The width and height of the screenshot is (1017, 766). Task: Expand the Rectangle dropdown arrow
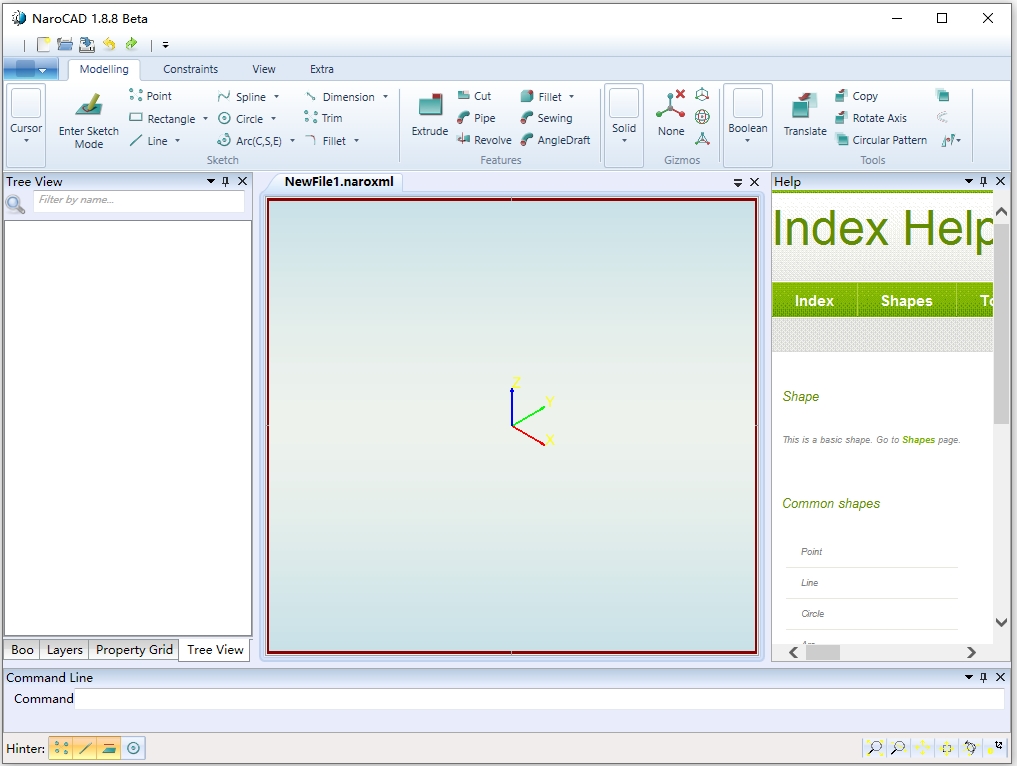(205, 119)
